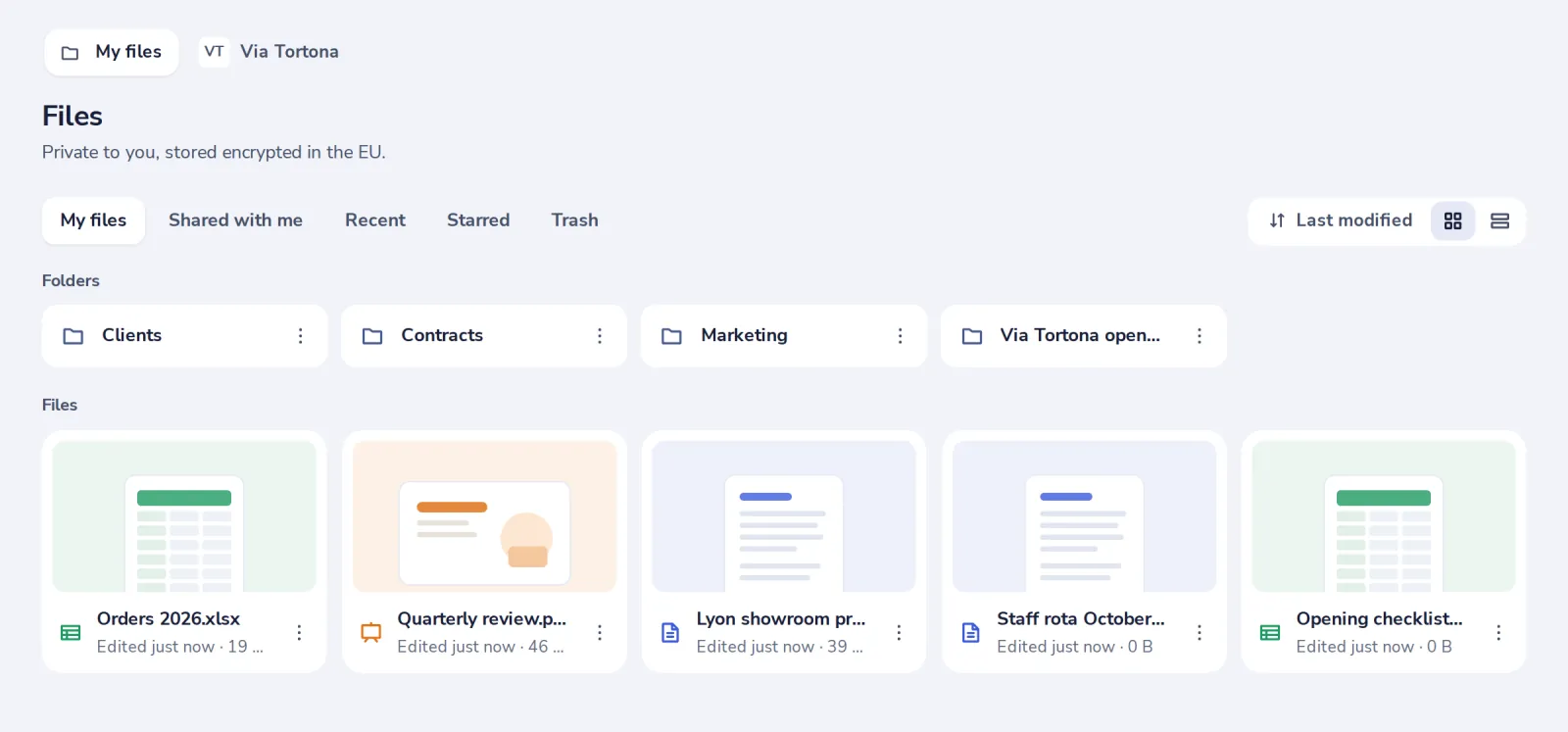Click the document icon beside Lyon showroom

[670, 633]
